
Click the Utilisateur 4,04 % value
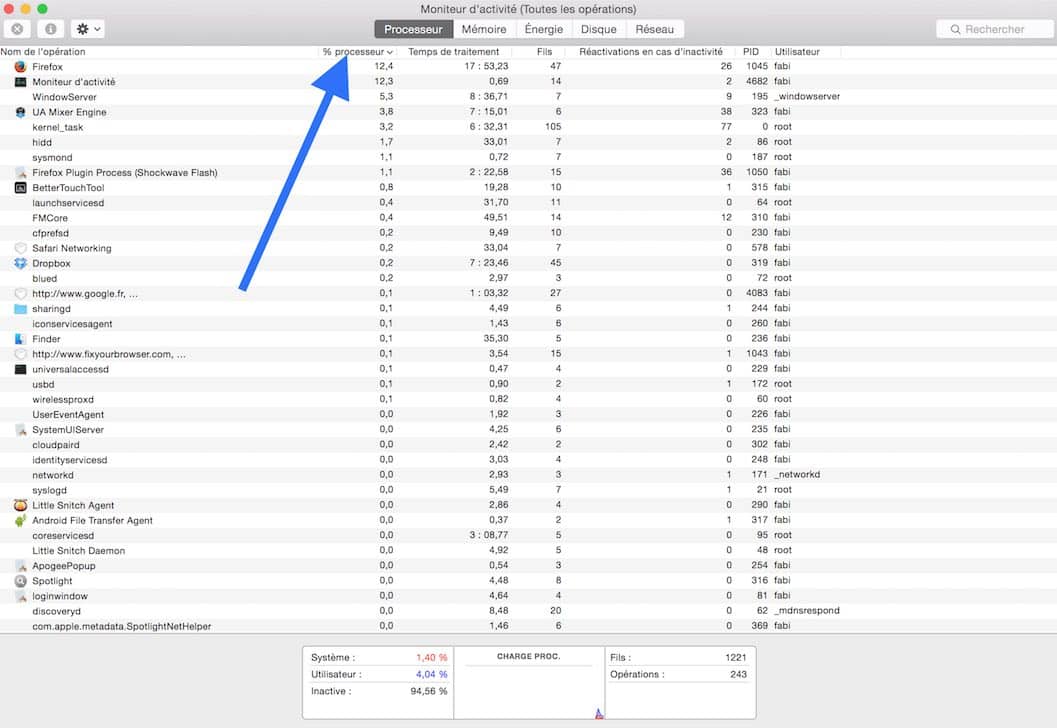click(431, 674)
